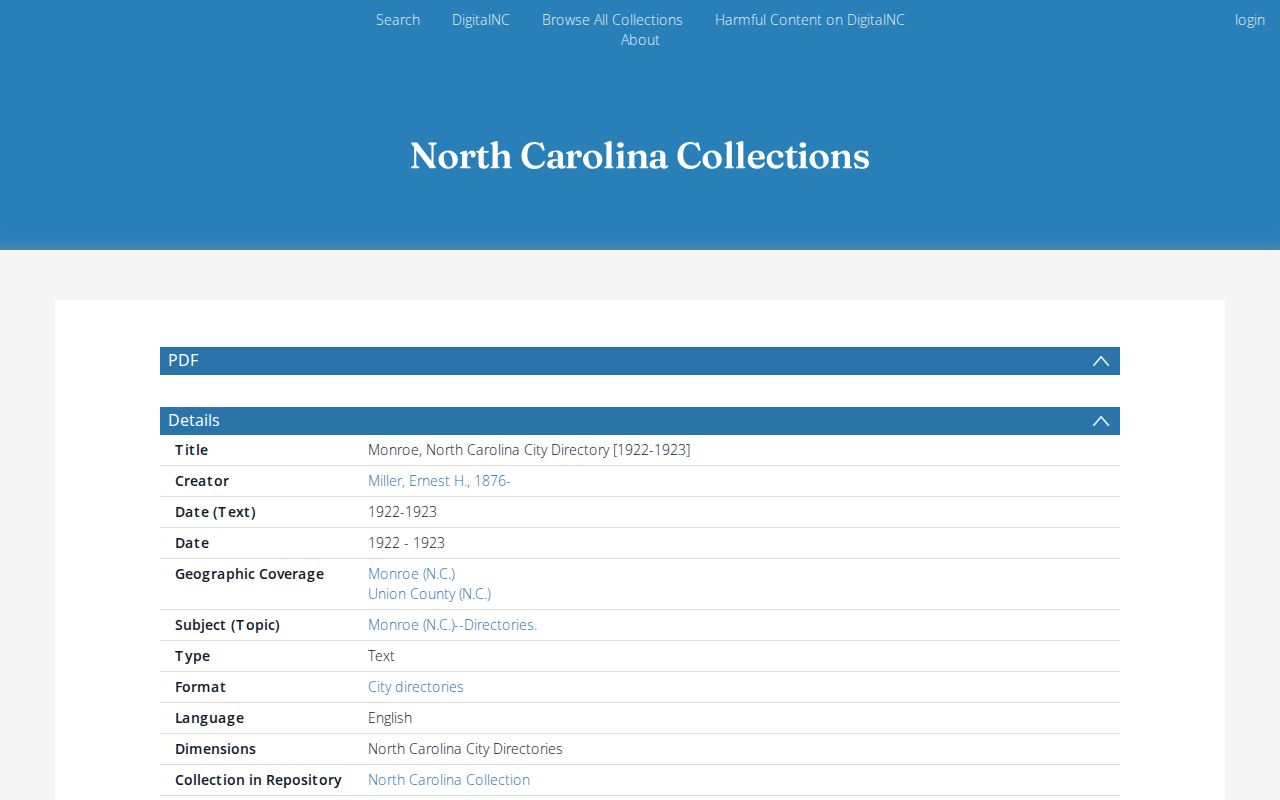The width and height of the screenshot is (1280, 800).
Task: Click Dimensions value North Carolina City Directories
Action: 465,749
